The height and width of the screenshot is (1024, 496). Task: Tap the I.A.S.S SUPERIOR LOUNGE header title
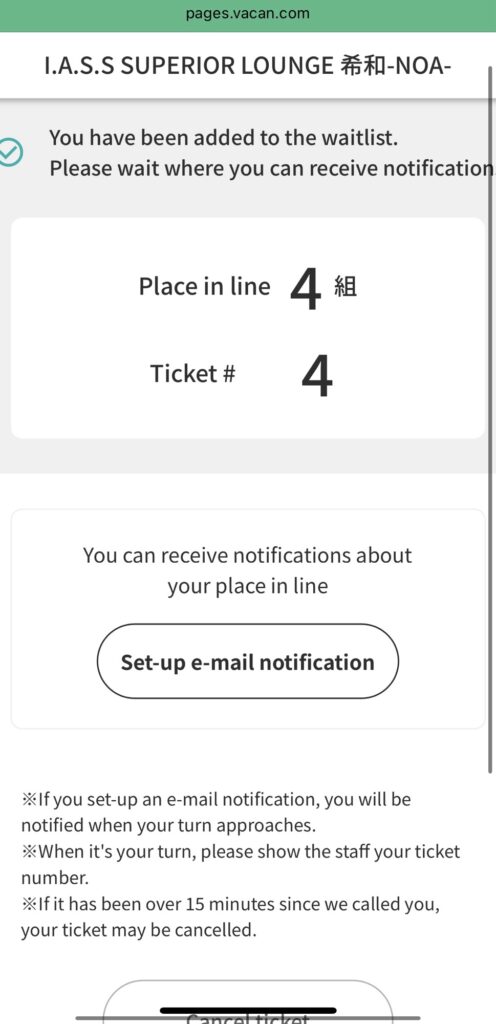pos(247,66)
